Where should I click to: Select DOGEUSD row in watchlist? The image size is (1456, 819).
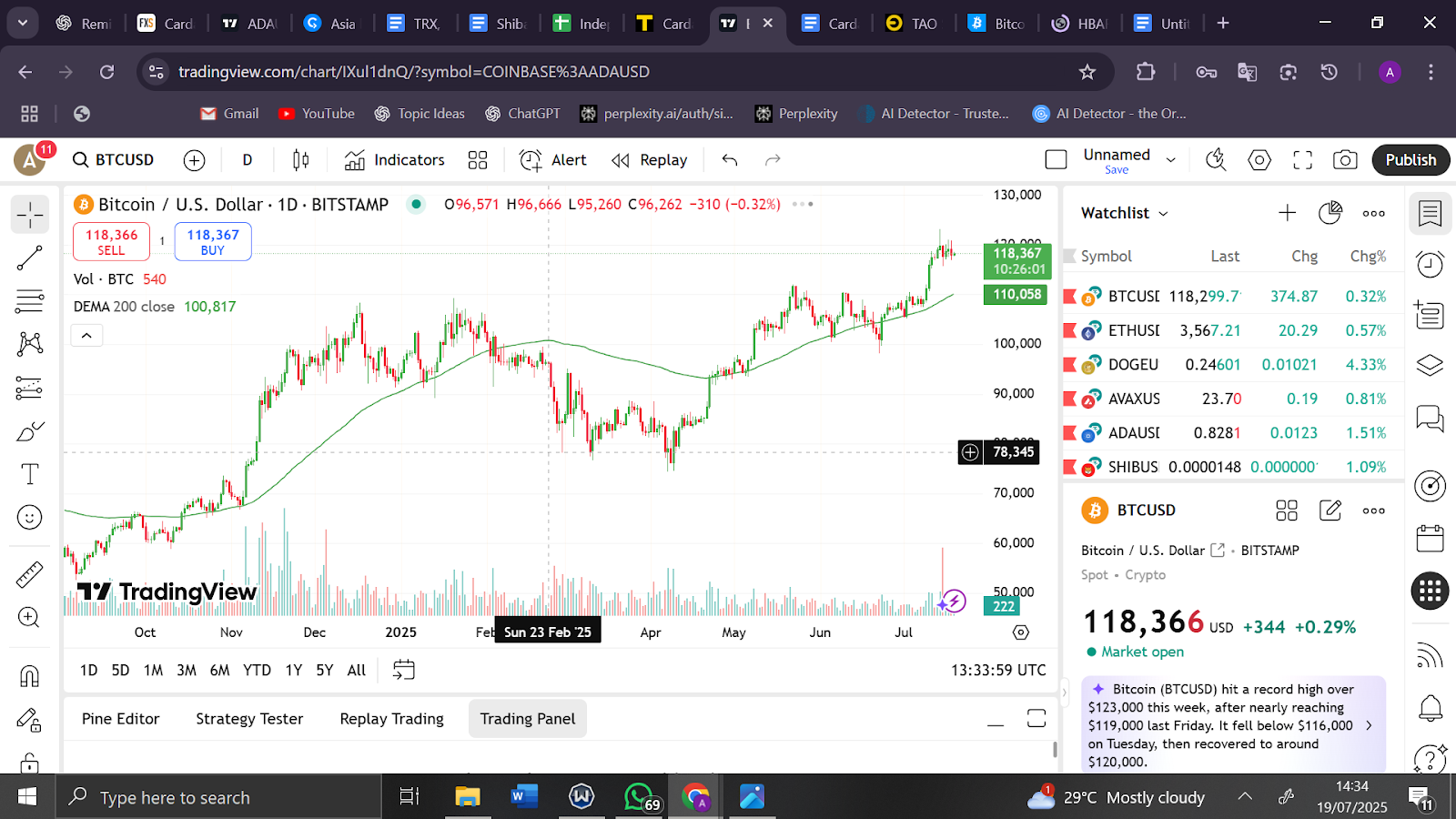[x=1233, y=365]
